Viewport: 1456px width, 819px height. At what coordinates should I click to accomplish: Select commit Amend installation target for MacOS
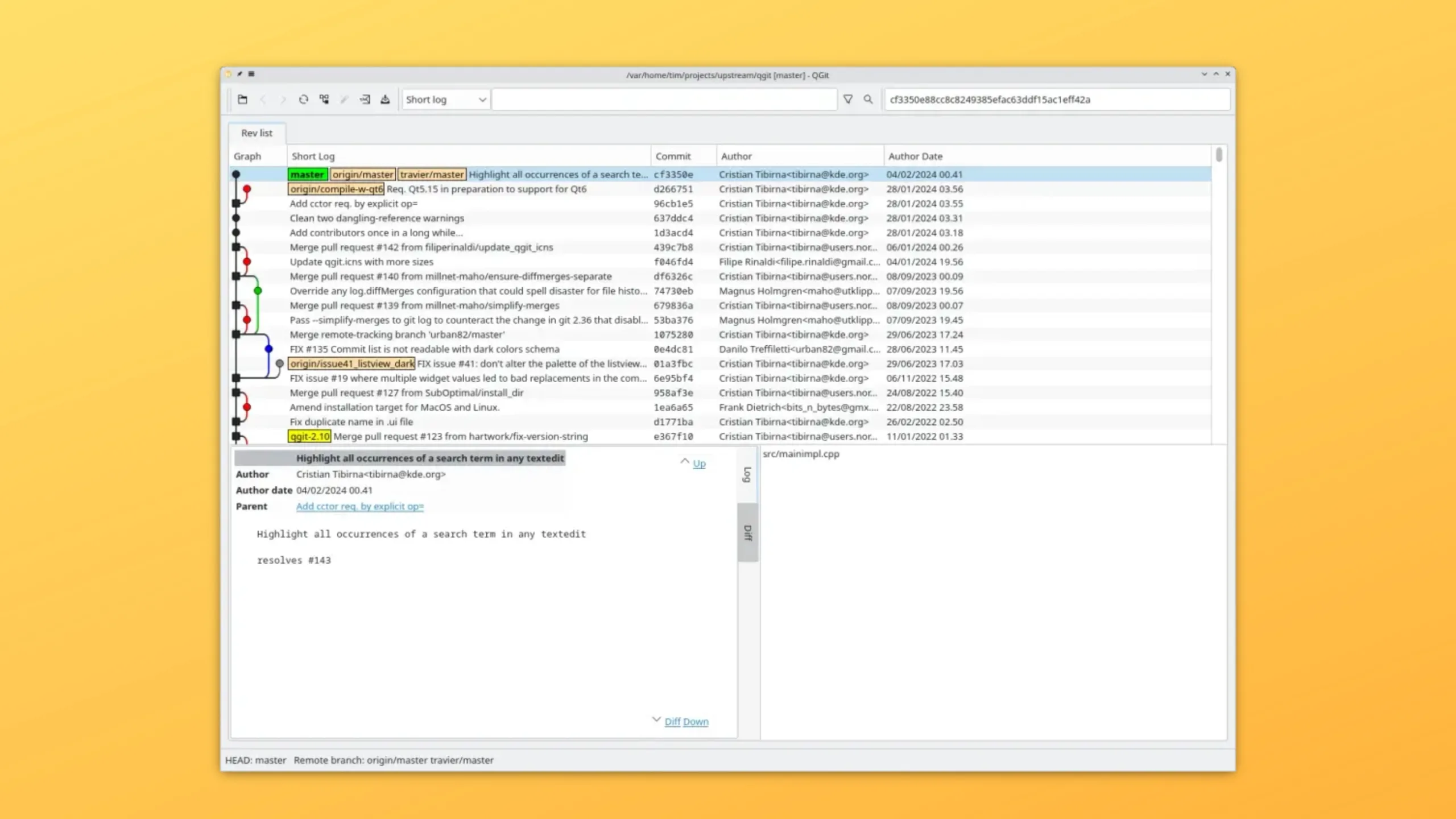(720, 407)
